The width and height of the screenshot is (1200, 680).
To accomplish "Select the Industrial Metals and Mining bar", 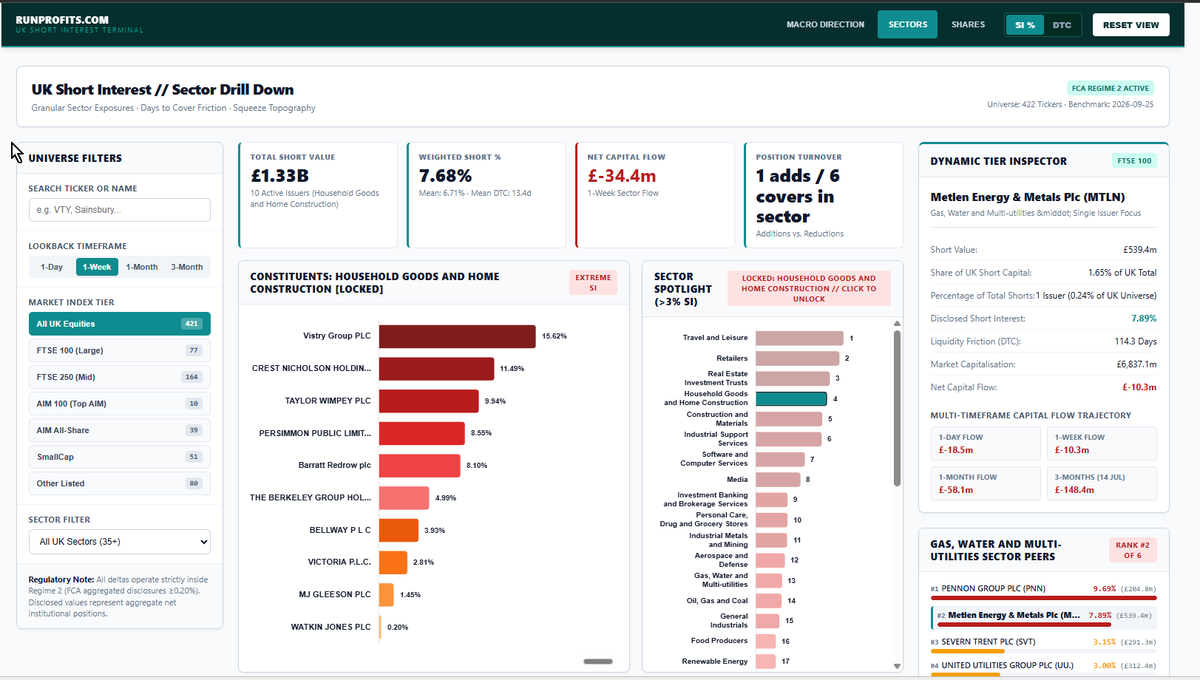I will 770,540.
